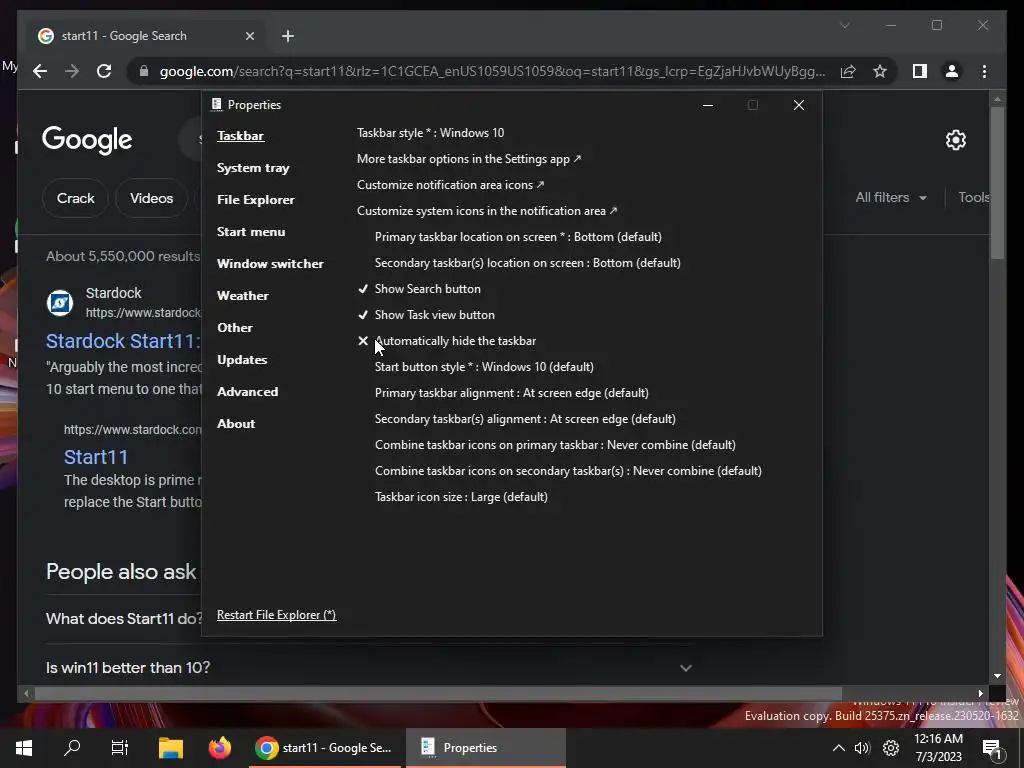The image size is (1024, 768).
Task: Select the Crack search filter chip
Action: pyautogui.click(x=75, y=198)
